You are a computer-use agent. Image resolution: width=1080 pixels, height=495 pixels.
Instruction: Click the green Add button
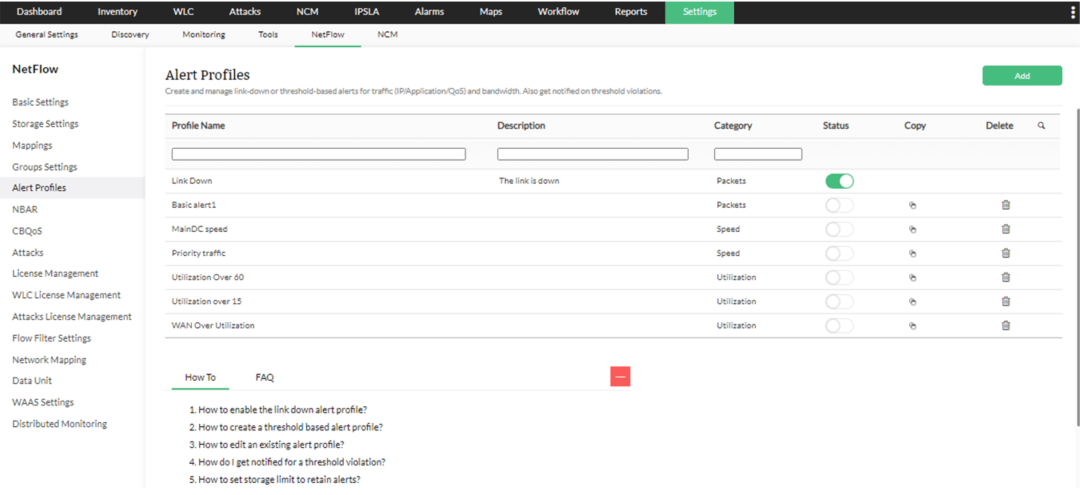tap(1021, 76)
